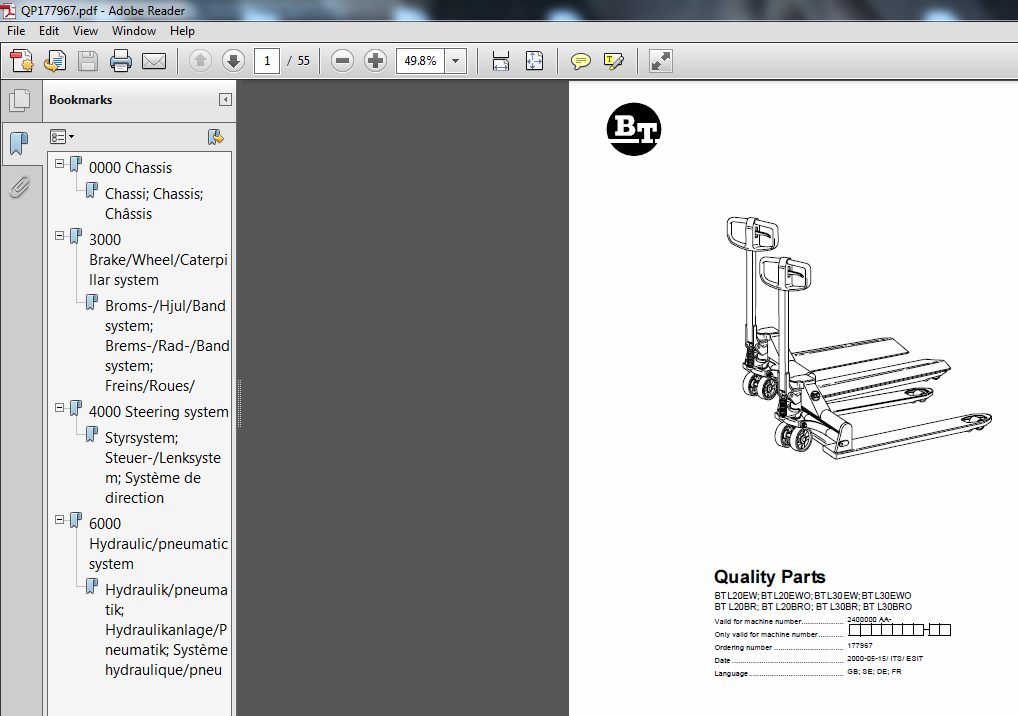Viewport: 1018px width, 716px height.
Task: Open Styrsystem; Steuer-/Lenksystem bookmark
Action: pos(163,467)
